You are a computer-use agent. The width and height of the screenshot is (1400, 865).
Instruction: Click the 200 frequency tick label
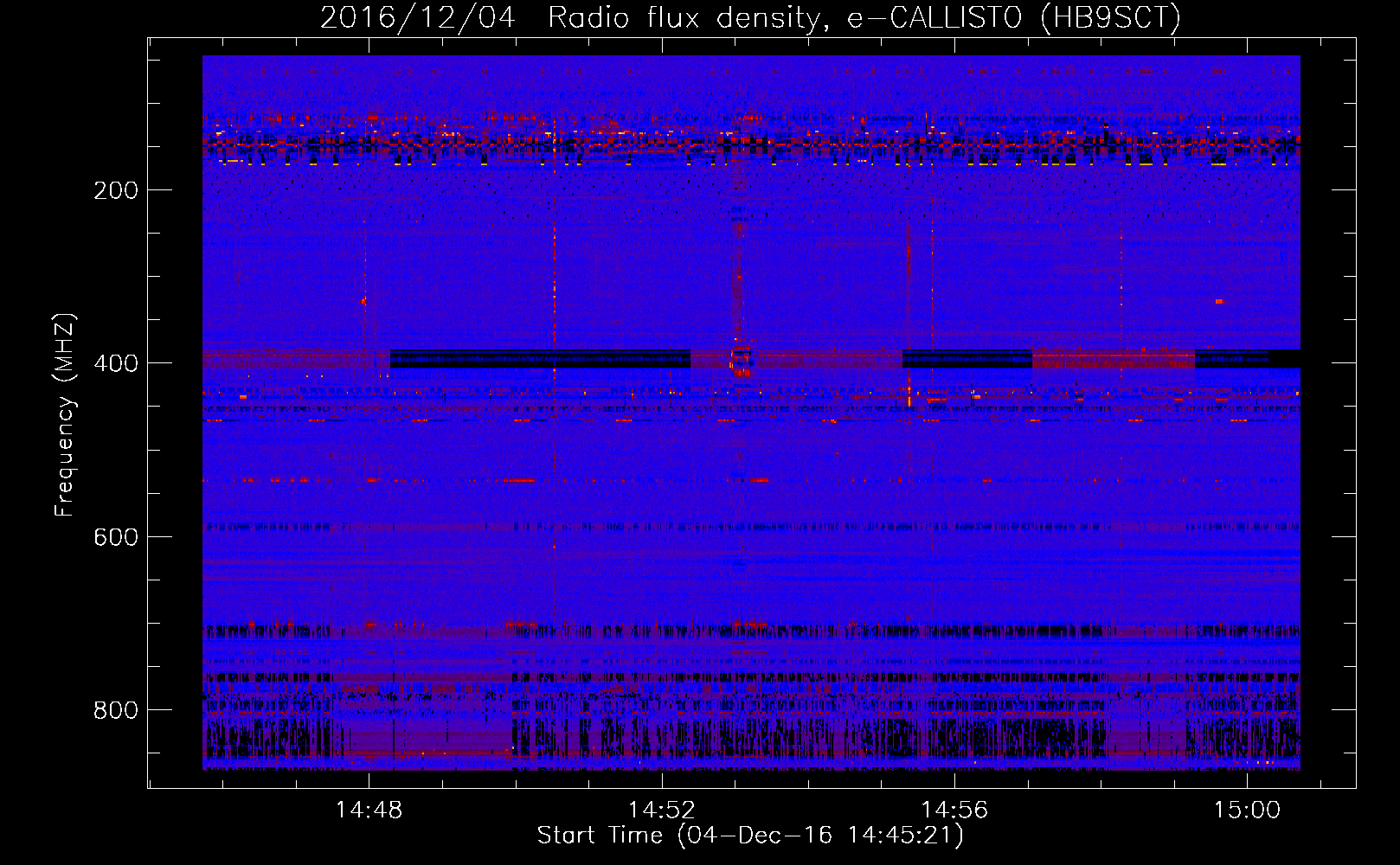(x=116, y=190)
